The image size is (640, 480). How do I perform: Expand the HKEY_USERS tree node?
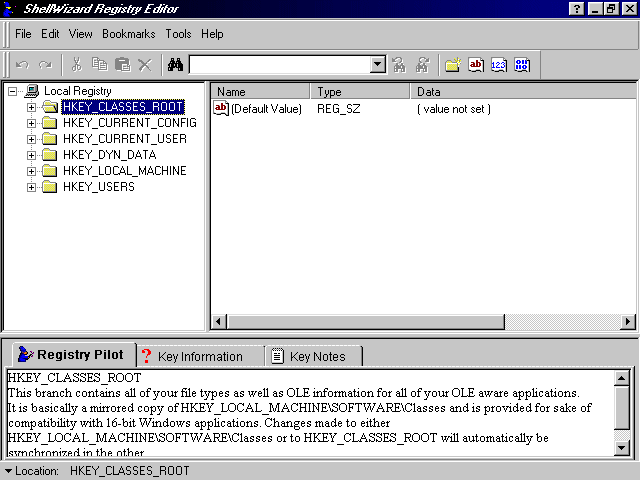(x=31, y=187)
